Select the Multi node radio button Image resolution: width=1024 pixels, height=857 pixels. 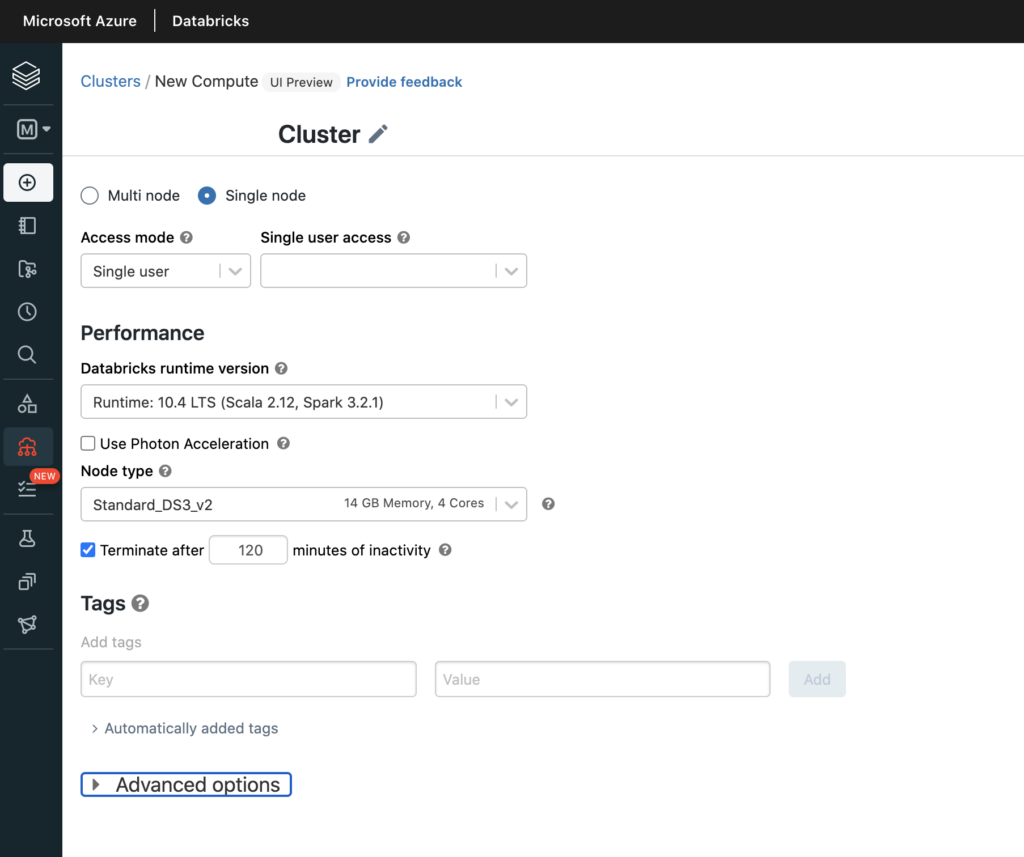[90, 196]
